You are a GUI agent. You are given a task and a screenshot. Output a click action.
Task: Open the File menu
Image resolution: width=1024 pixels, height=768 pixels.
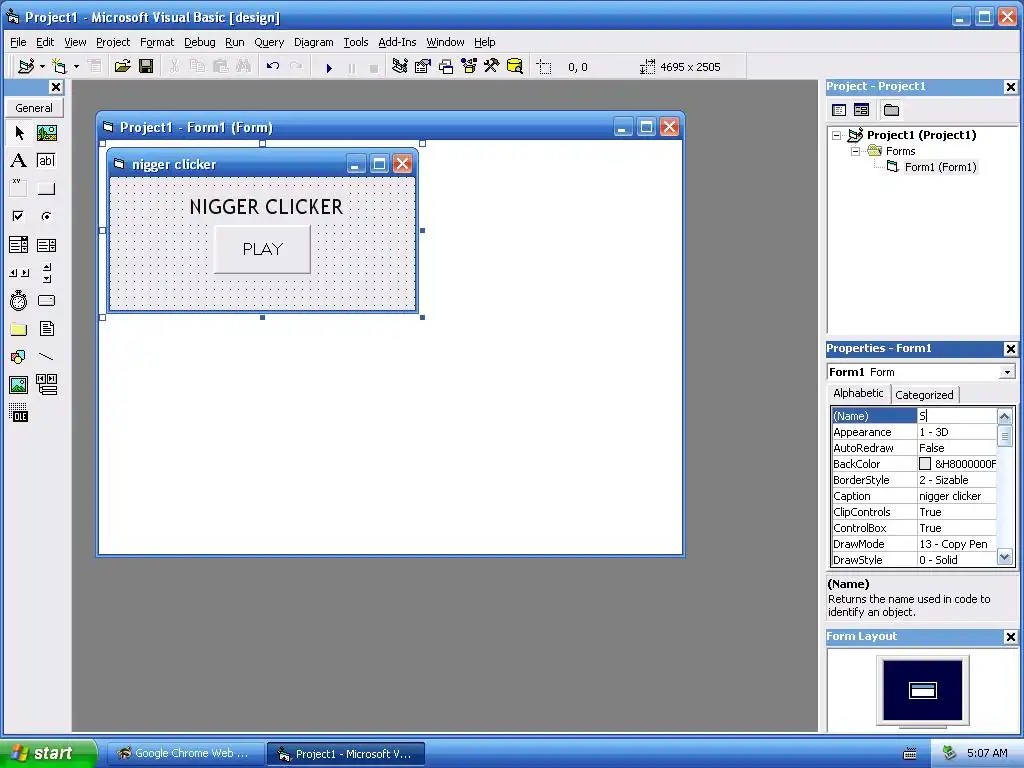(x=18, y=42)
